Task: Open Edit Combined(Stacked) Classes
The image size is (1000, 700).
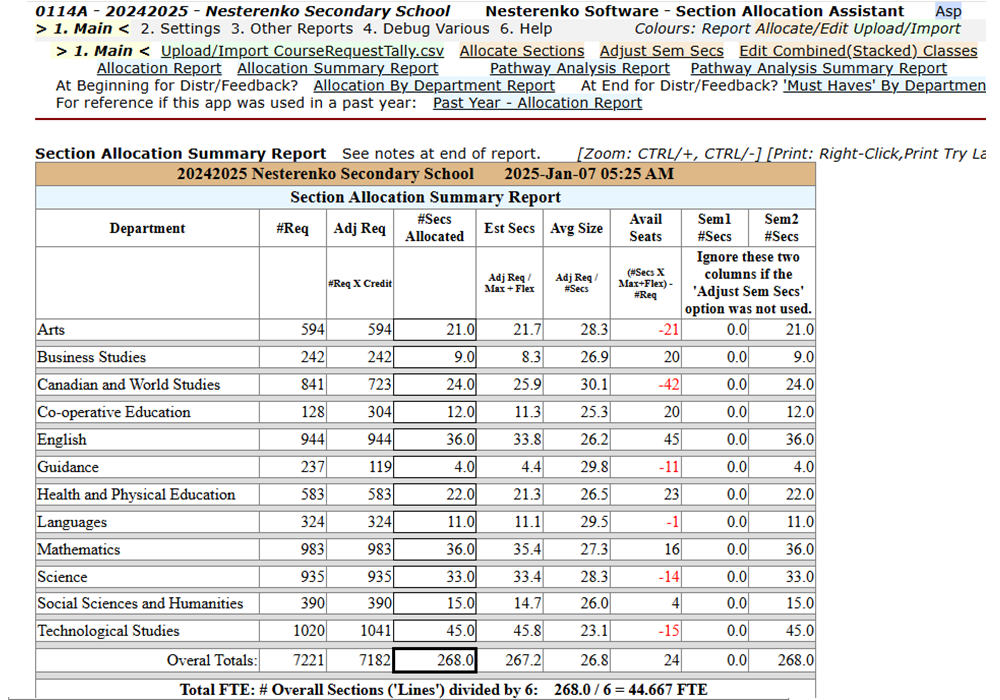Action: (858, 51)
